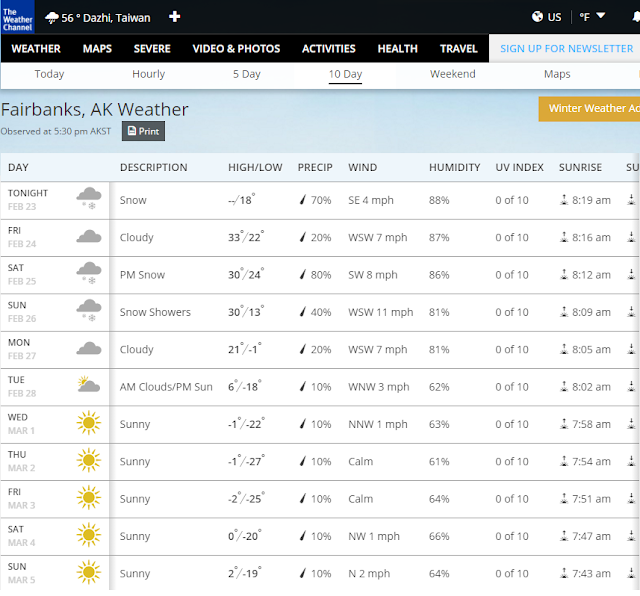This screenshot has width=640, height=596.
Task: Click the Tue Feb 28 partly sunny icon
Action: tap(89, 384)
